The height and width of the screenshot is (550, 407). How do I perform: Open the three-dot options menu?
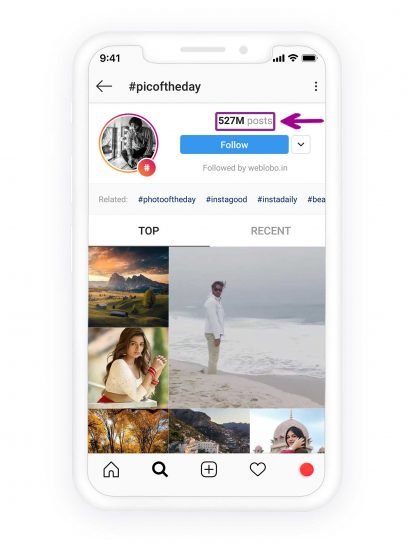pyautogui.click(x=316, y=86)
